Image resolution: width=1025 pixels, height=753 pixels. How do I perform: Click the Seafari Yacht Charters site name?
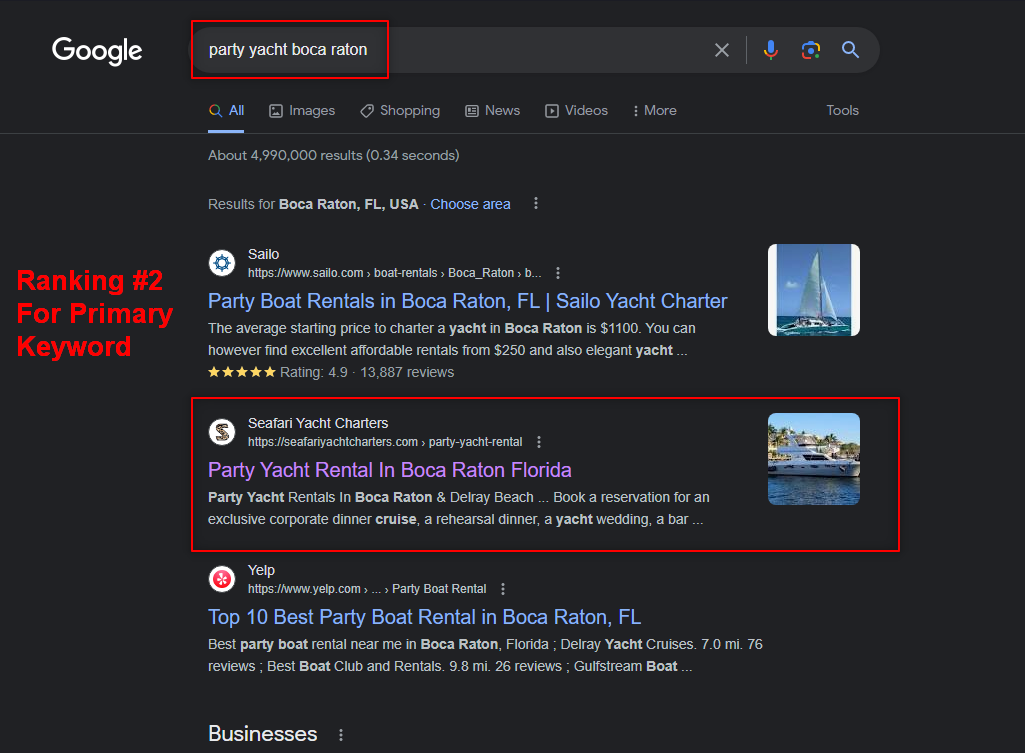coord(318,424)
